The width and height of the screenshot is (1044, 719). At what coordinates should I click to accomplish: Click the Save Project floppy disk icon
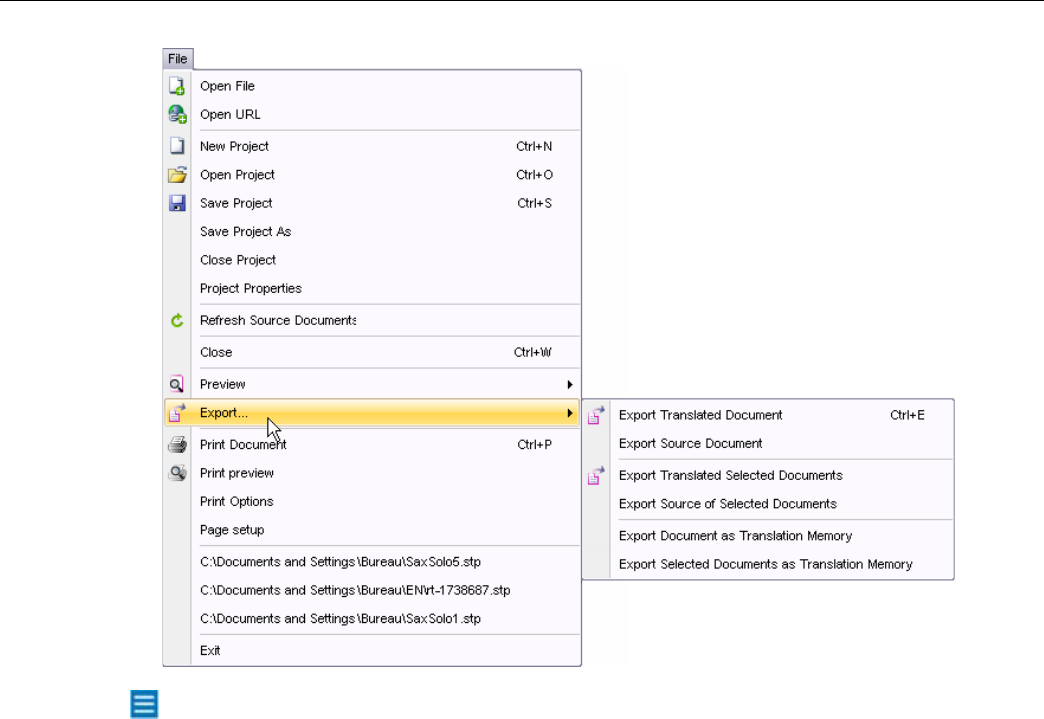tap(177, 203)
